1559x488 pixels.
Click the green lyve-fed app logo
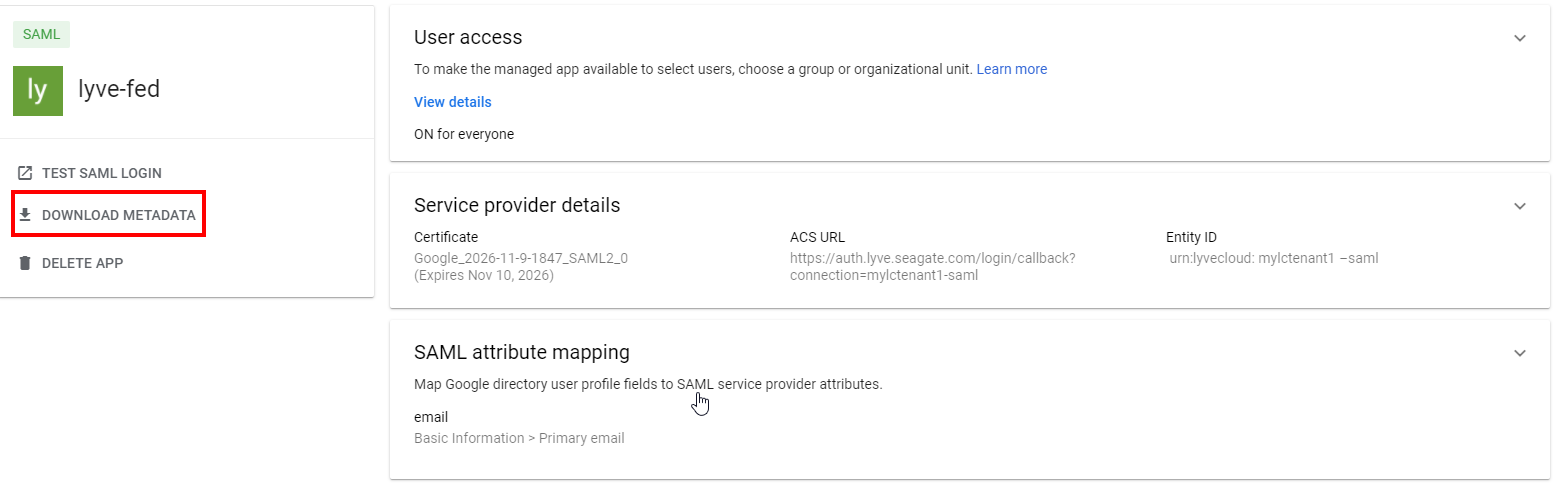(38, 90)
